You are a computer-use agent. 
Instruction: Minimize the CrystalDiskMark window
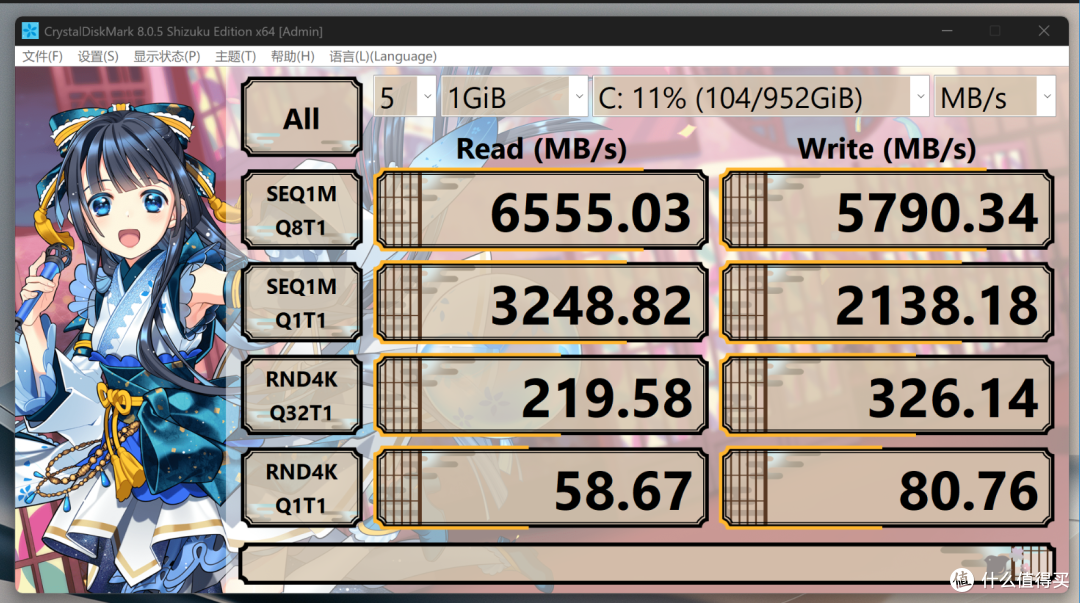pos(947,31)
